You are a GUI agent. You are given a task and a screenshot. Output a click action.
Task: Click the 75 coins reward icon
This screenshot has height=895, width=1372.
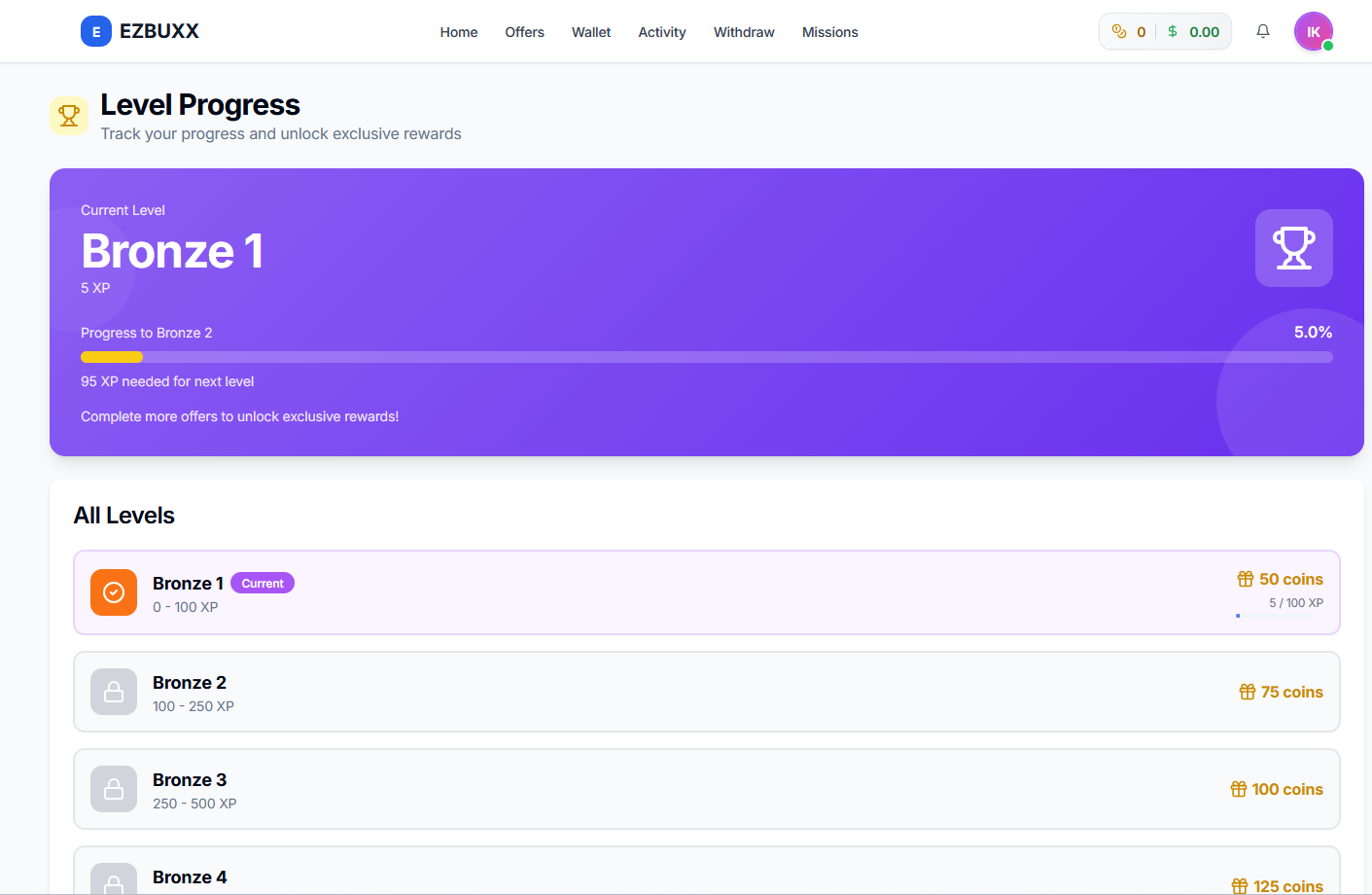pyautogui.click(x=1247, y=692)
